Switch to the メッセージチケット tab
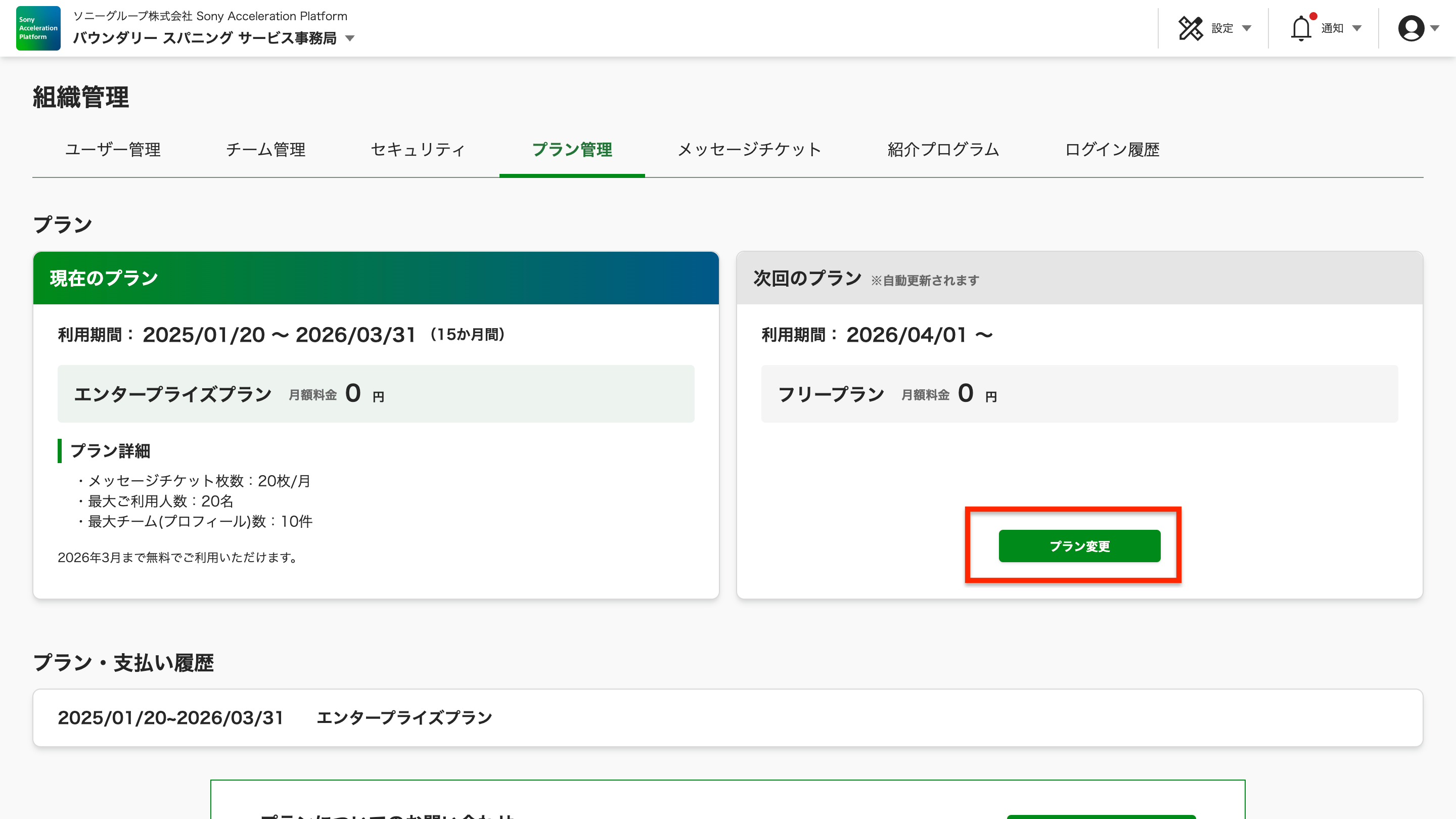Image resolution: width=1456 pixels, height=819 pixels. [x=749, y=150]
